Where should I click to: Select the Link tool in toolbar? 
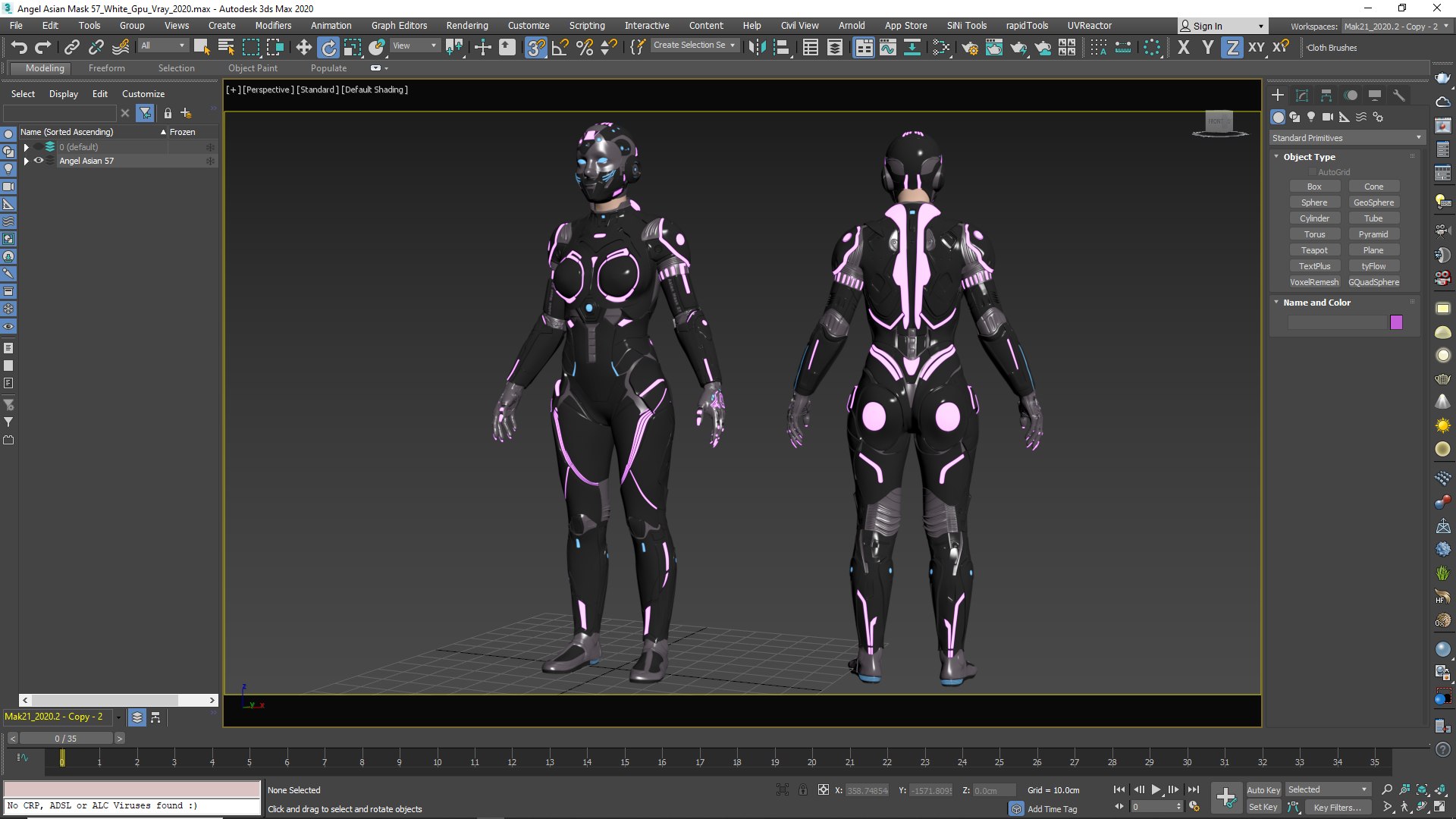71,47
